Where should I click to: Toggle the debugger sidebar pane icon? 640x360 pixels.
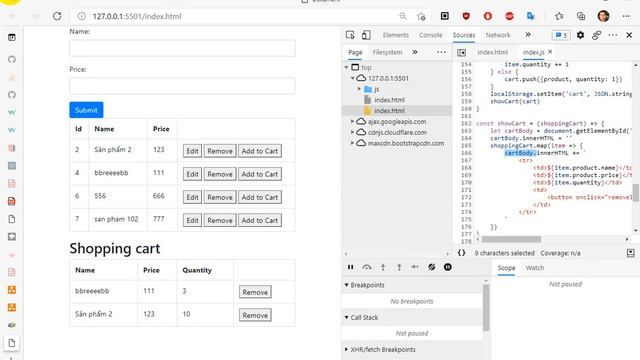[631, 253]
